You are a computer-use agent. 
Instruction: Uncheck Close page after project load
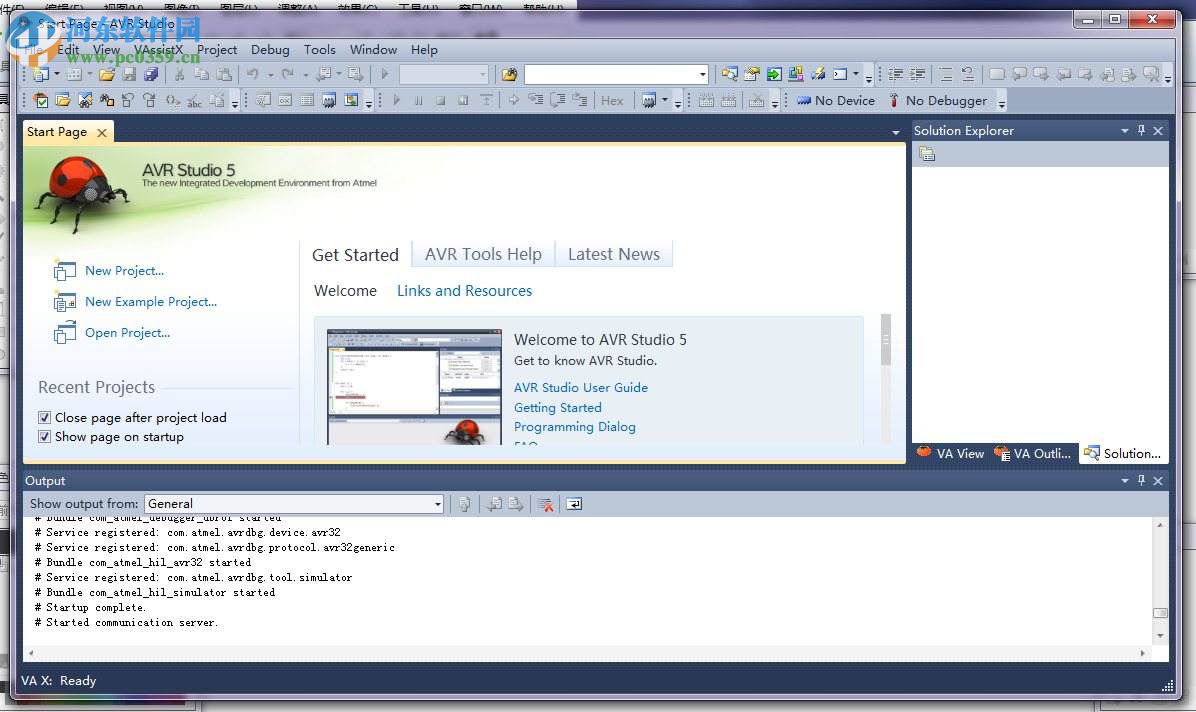(x=44, y=418)
